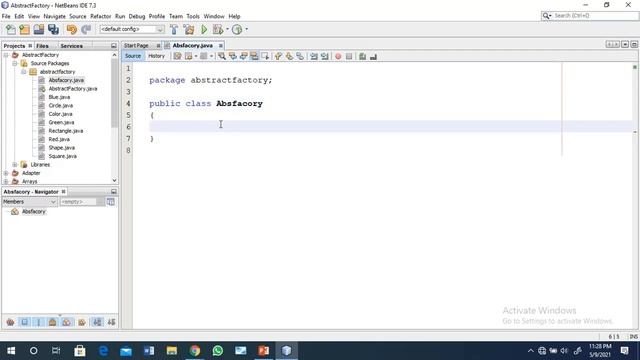Image resolution: width=640 pixels, height=360 pixels.
Task: Click the Shift Line Left icon
Action: click(314, 56)
